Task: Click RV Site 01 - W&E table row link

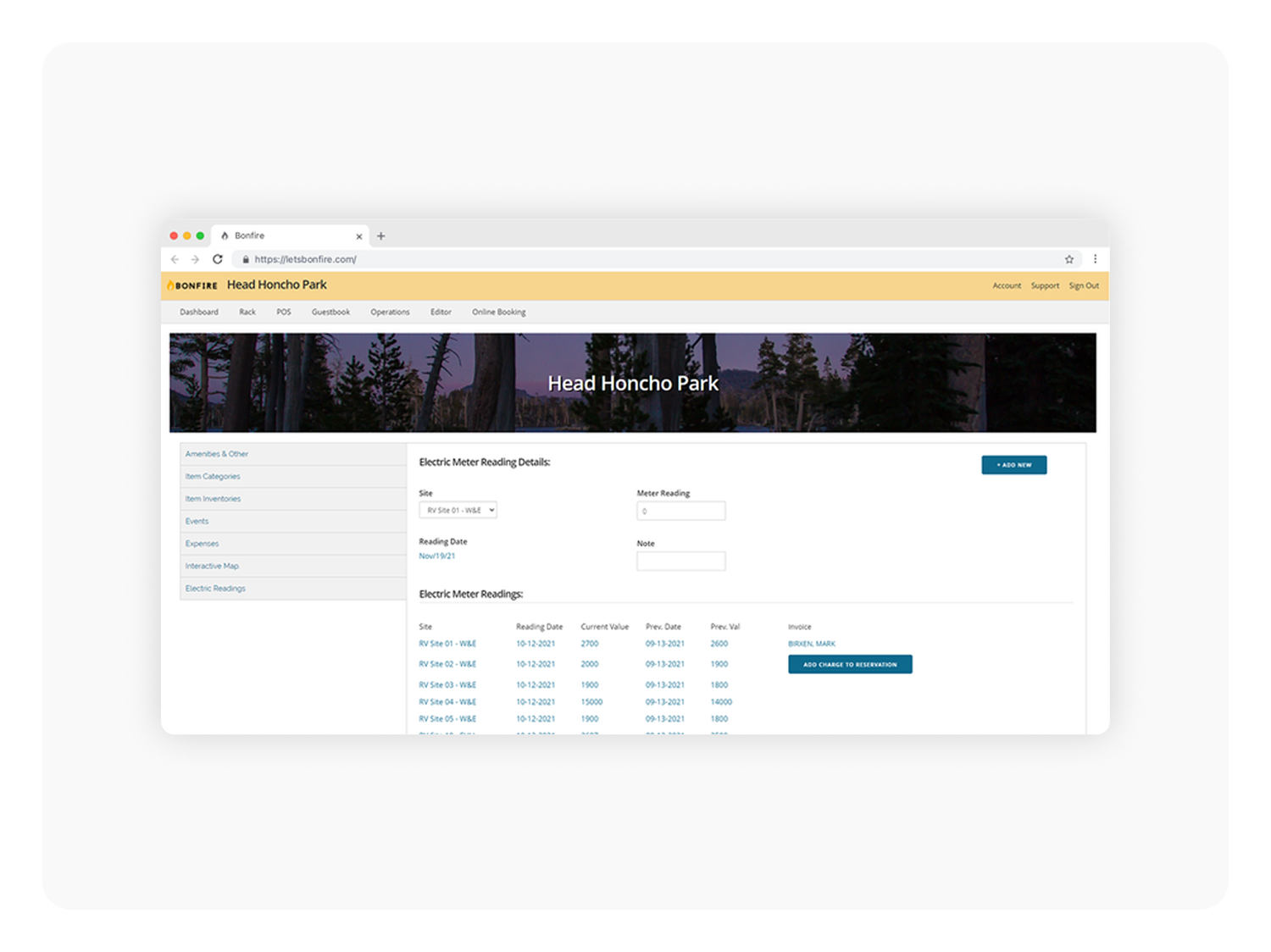Action: (447, 644)
